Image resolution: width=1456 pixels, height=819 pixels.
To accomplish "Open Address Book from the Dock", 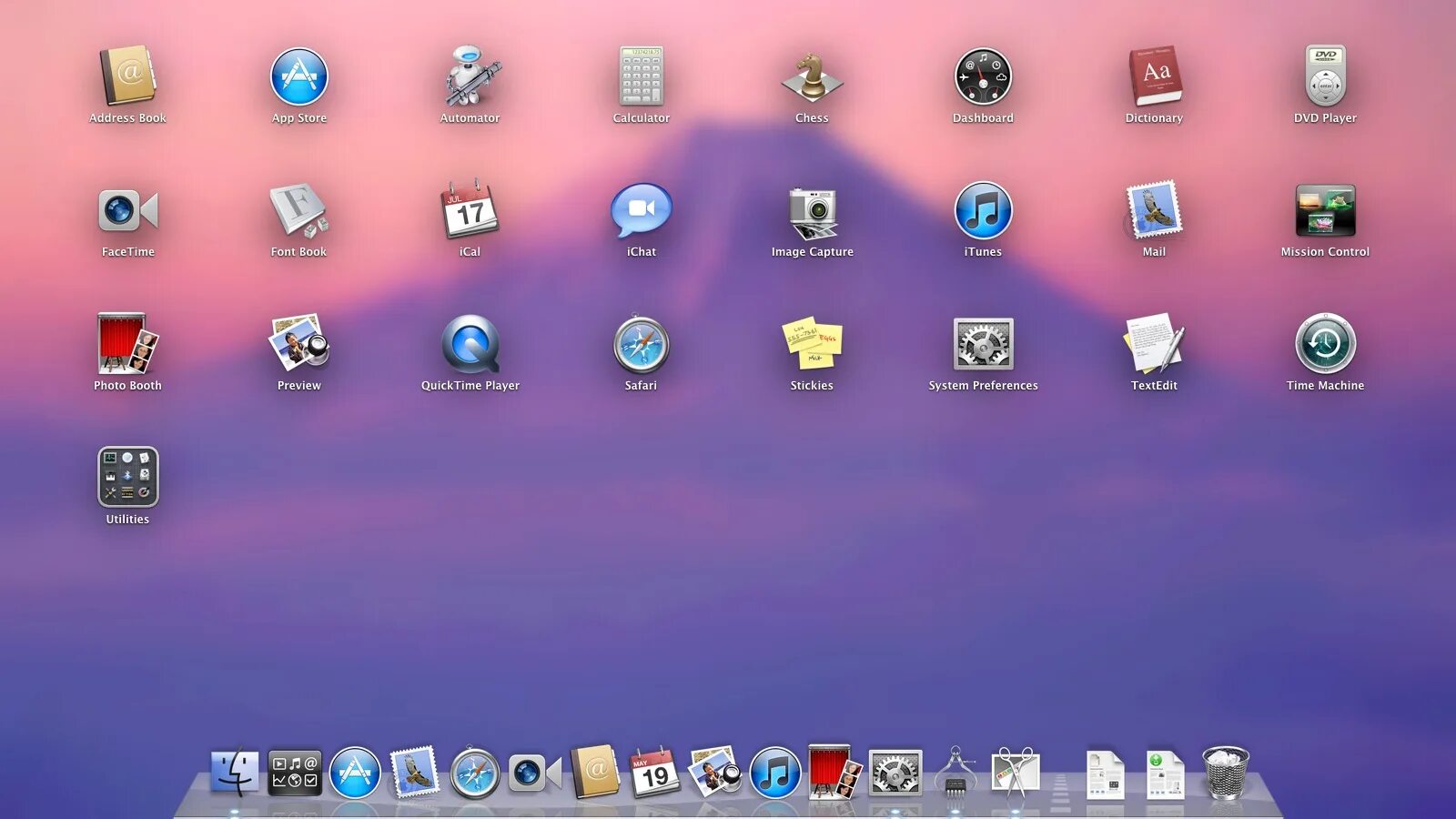I will [x=595, y=772].
